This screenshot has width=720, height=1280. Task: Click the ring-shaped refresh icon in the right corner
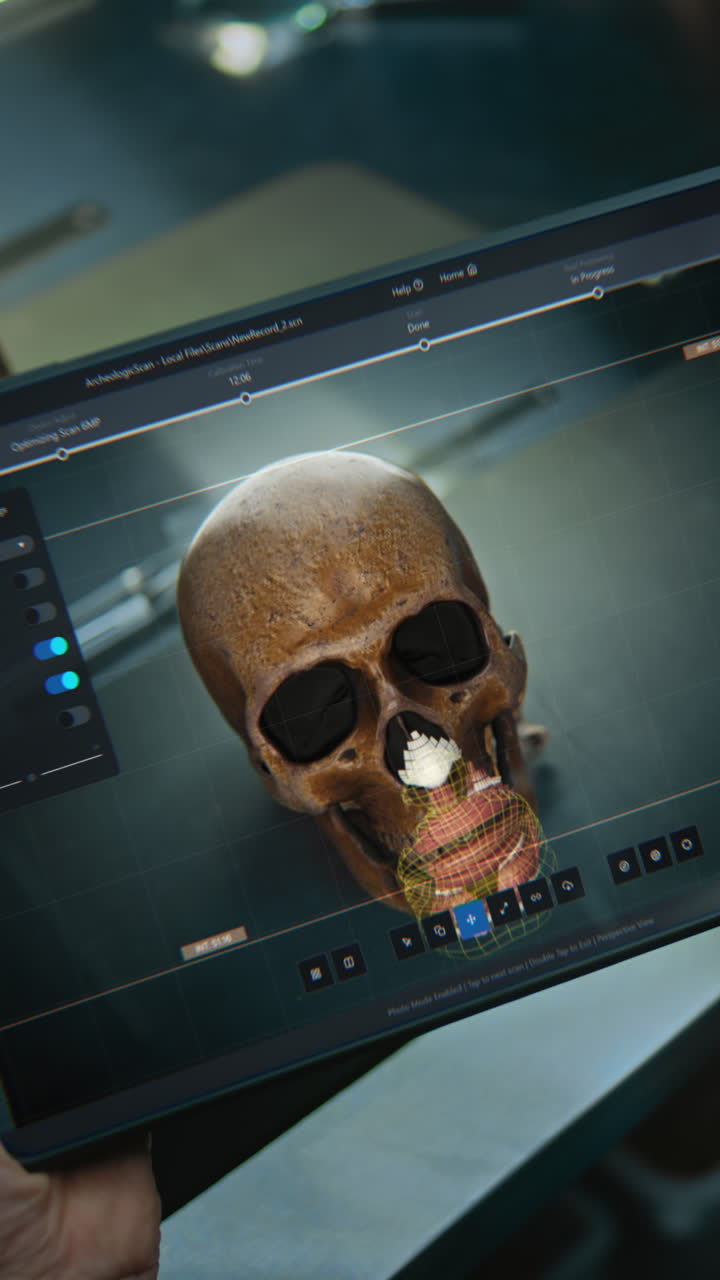click(x=686, y=844)
